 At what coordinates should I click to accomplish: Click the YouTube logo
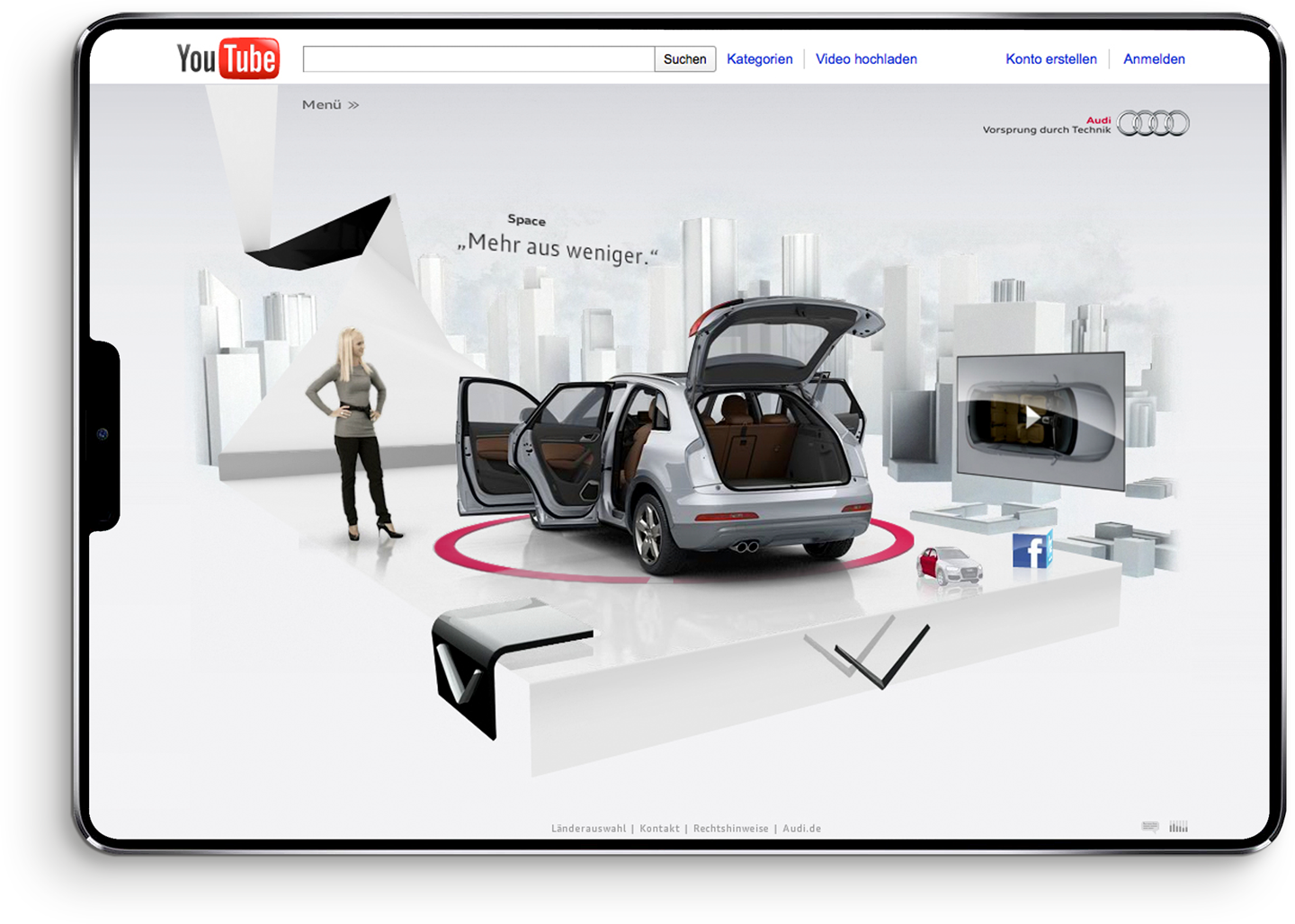[x=228, y=59]
